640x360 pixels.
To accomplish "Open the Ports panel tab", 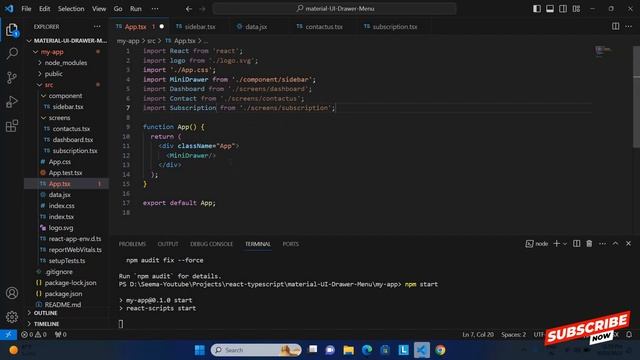I will (x=291, y=244).
